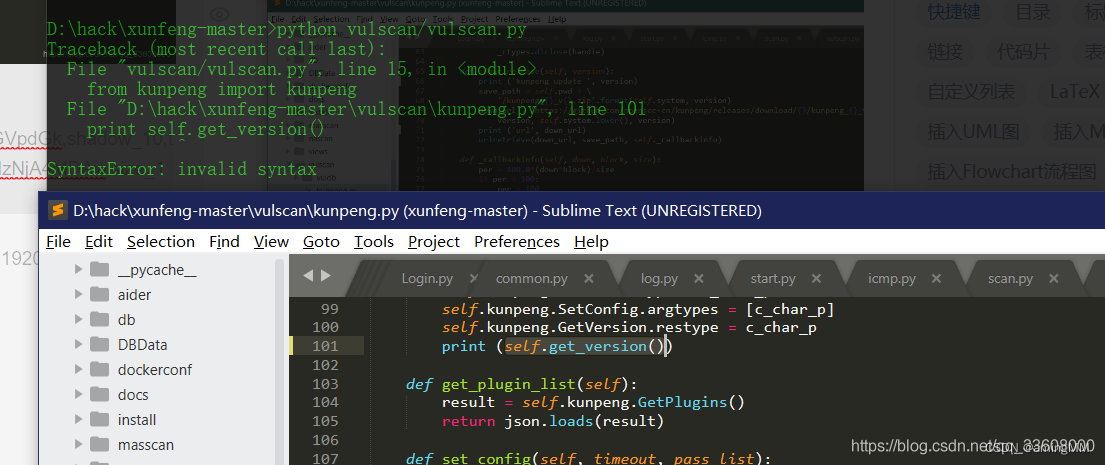Click the Sublime Text logo in the front title bar
Screen dimensions: 1105x465
(58, 210)
